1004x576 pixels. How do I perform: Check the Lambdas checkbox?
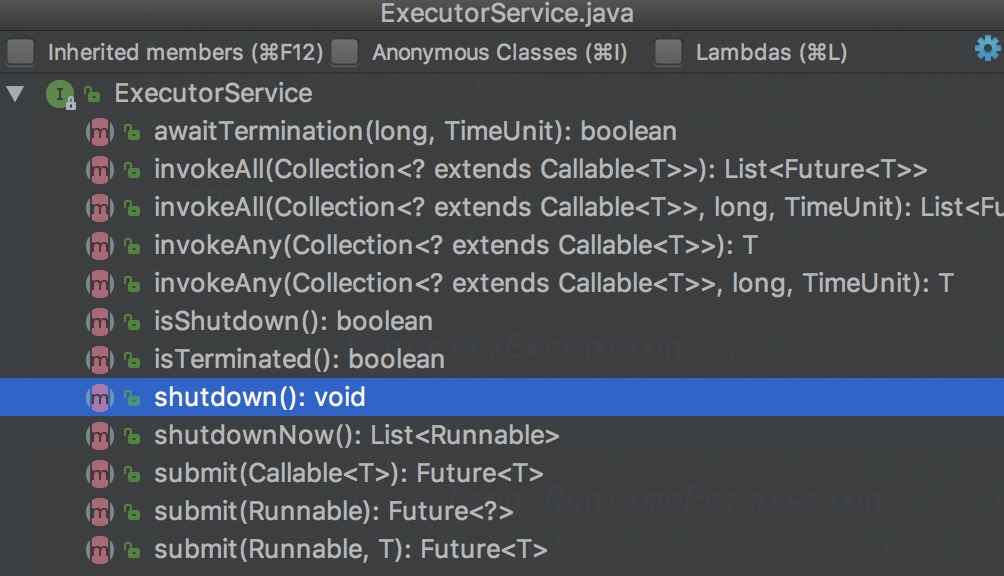coord(668,52)
